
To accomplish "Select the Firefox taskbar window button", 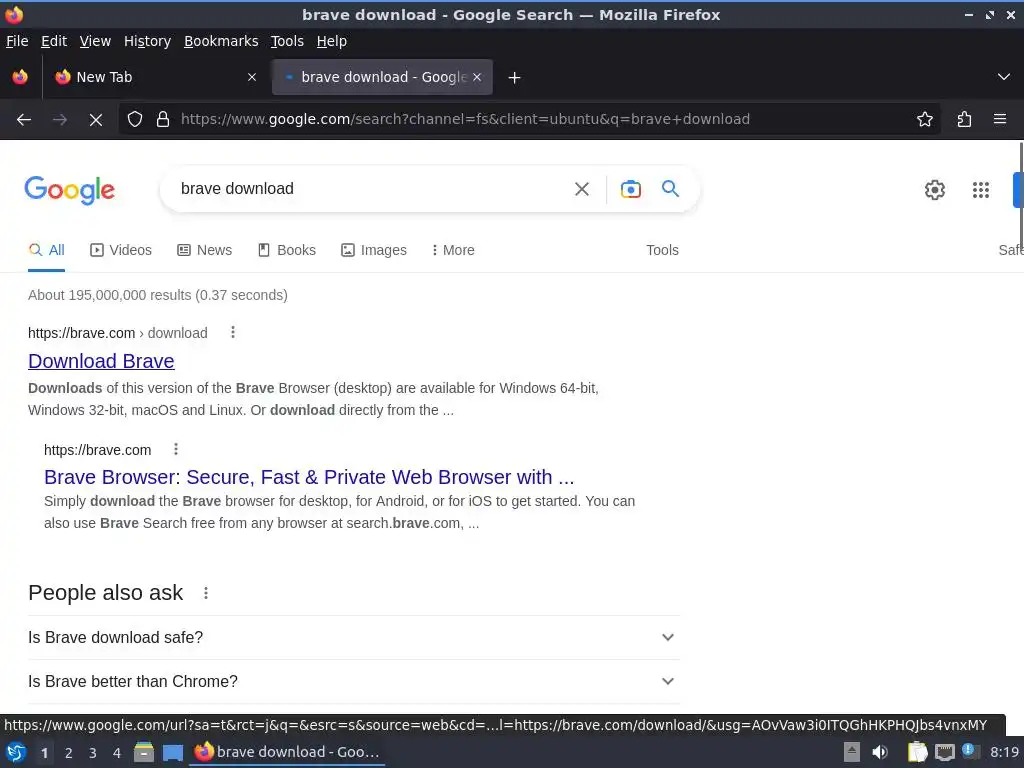I will [287, 752].
